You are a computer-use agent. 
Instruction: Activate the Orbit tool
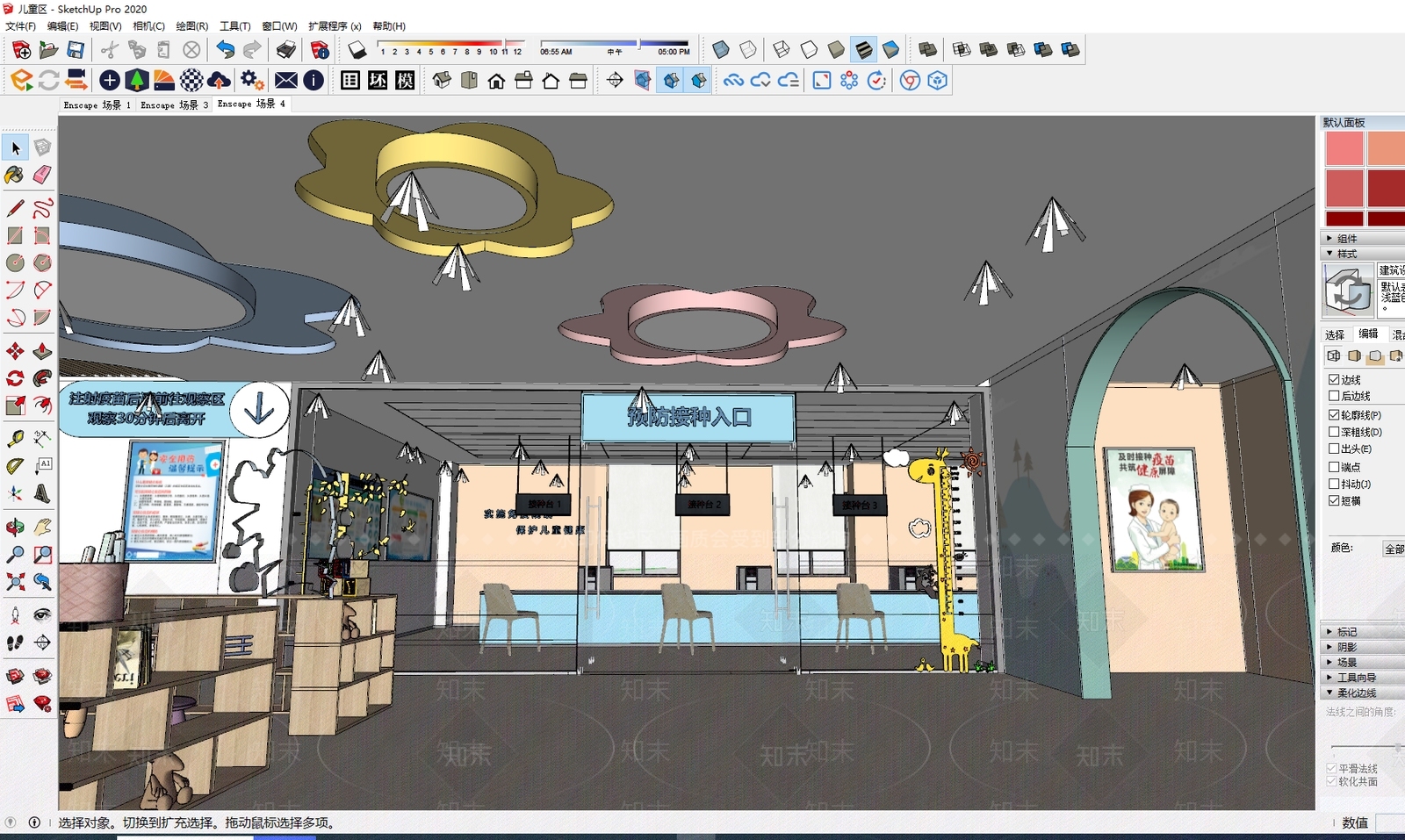click(x=15, y=528)
